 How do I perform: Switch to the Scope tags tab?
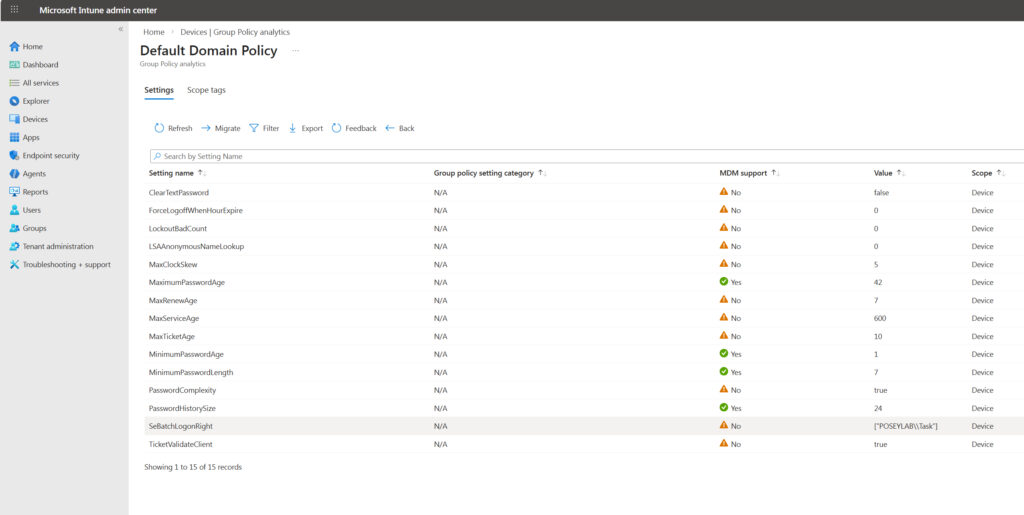coord(206,90)
